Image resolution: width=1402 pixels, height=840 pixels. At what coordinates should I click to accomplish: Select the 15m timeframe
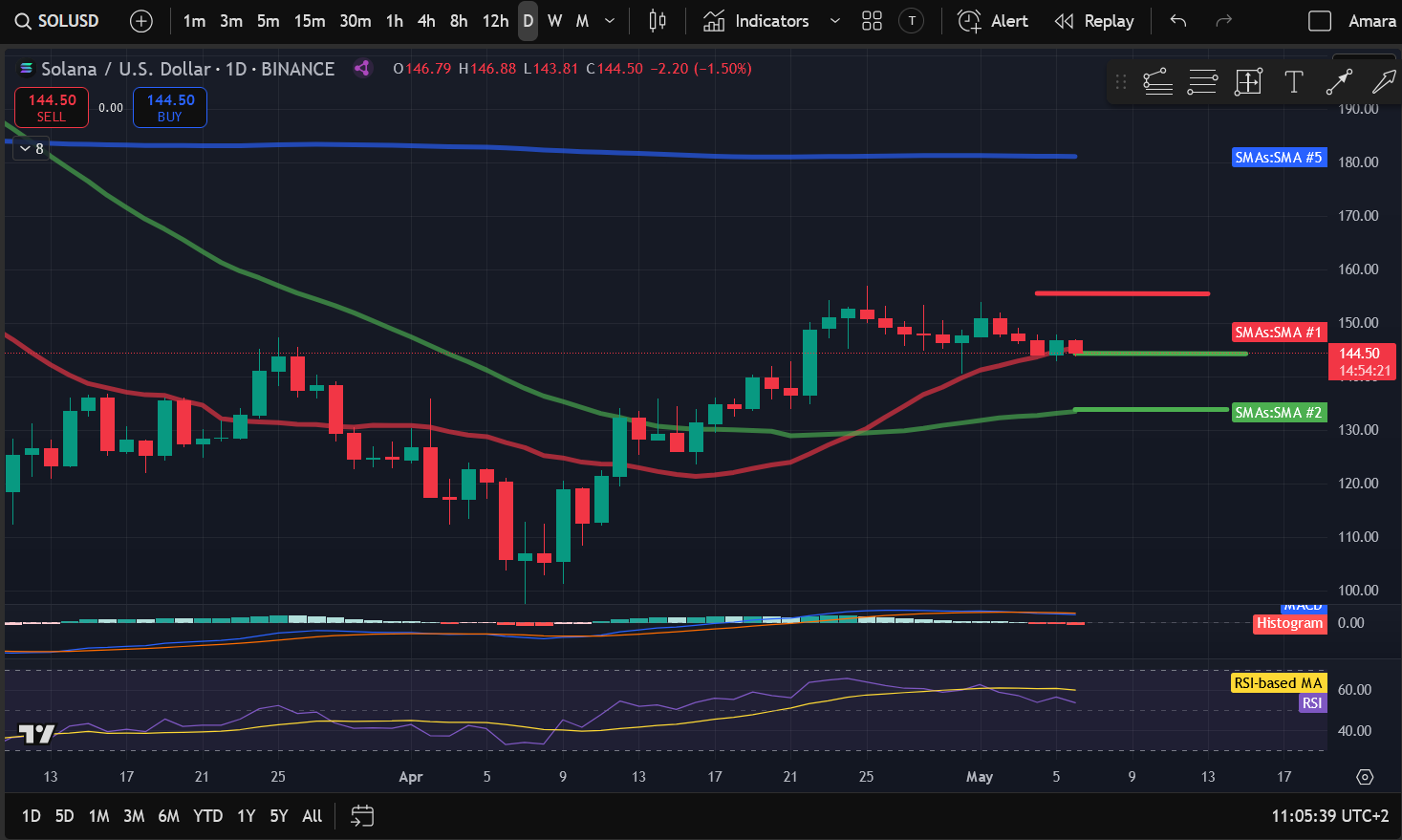click(310, 21)
